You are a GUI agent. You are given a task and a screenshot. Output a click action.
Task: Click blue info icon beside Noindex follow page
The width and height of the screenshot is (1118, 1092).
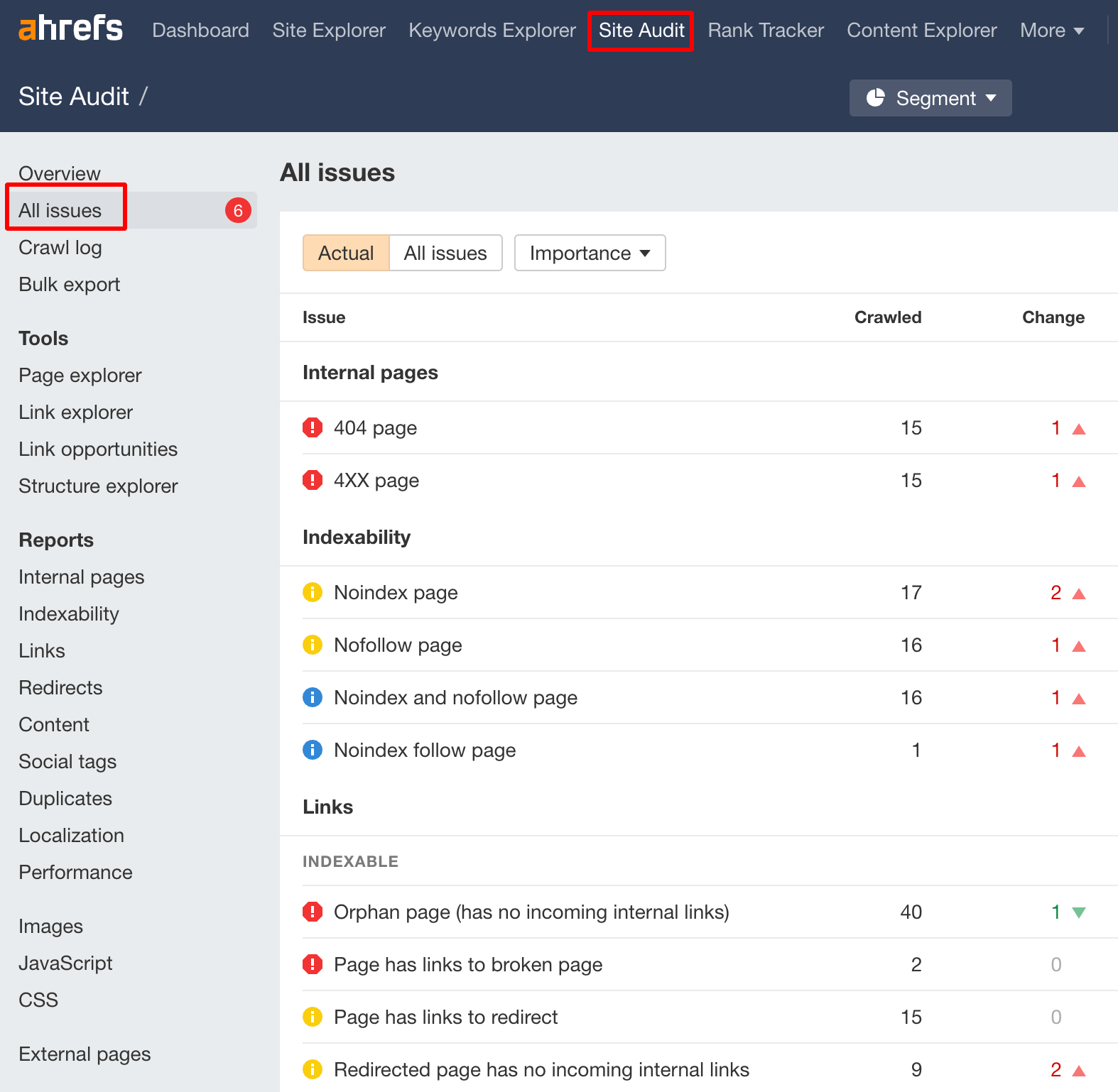pyautogui.click(x=313, y=750)
